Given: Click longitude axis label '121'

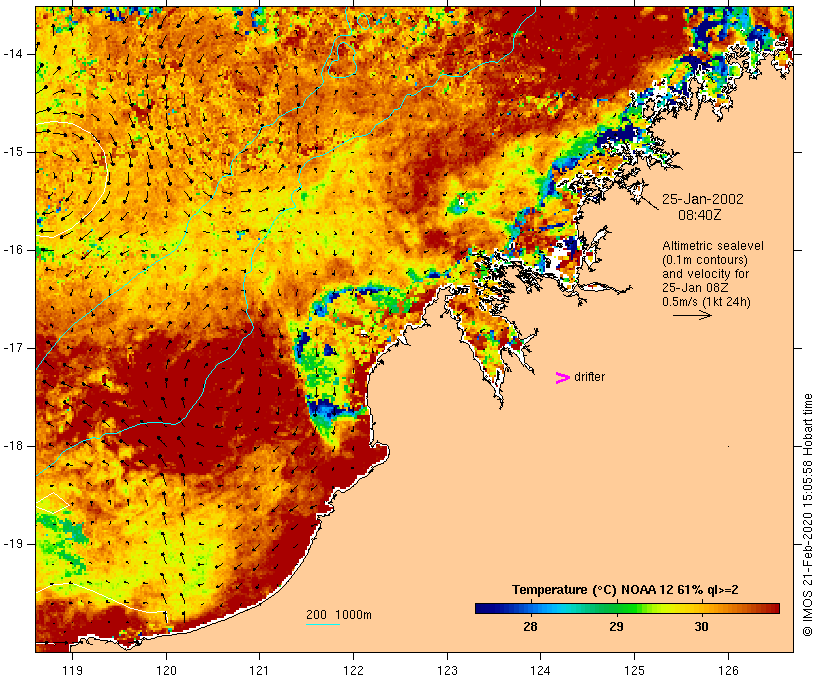Looking at the screenshot, I should pos(259,670).
